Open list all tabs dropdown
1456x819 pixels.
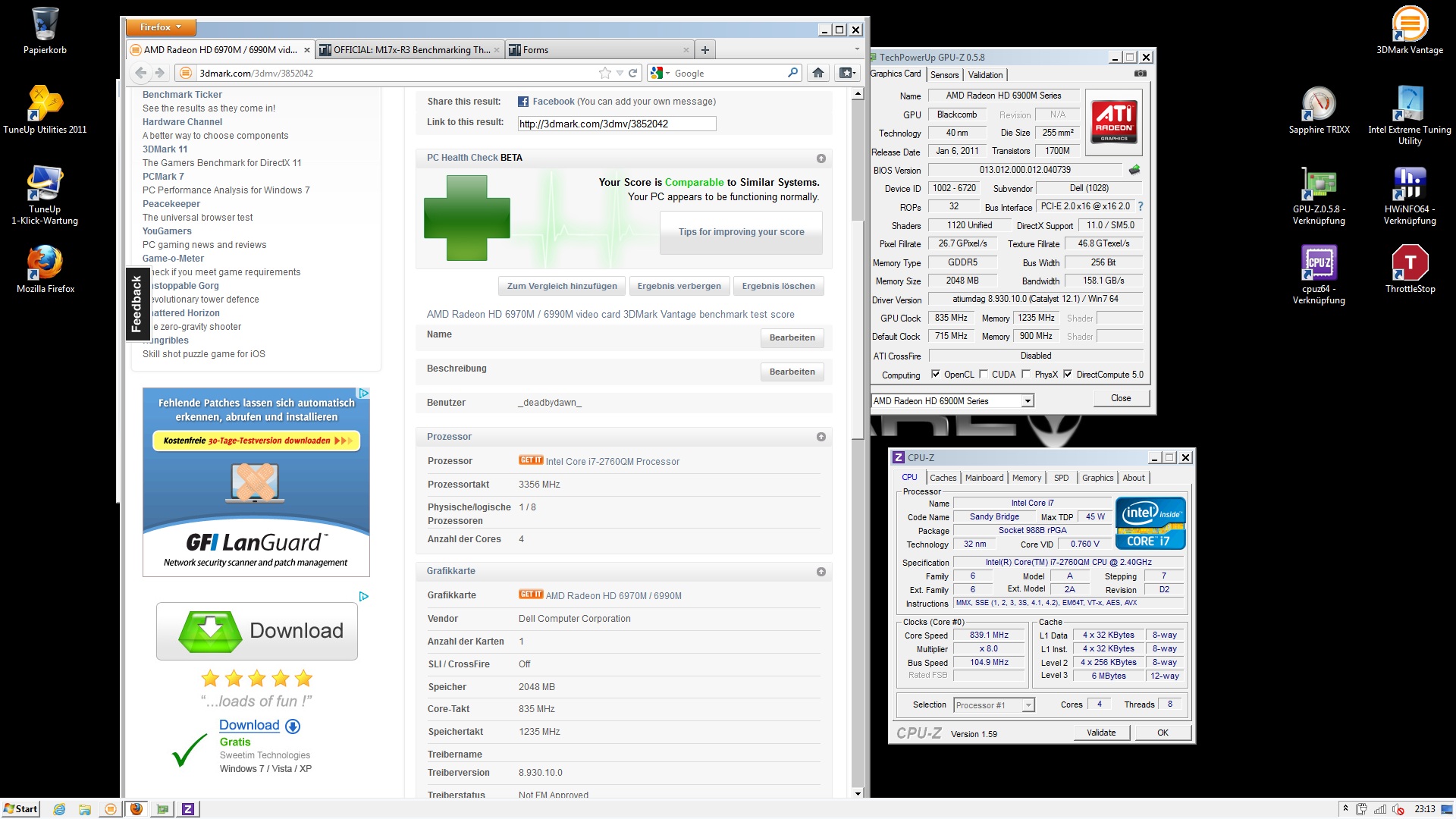coord(857,49)
